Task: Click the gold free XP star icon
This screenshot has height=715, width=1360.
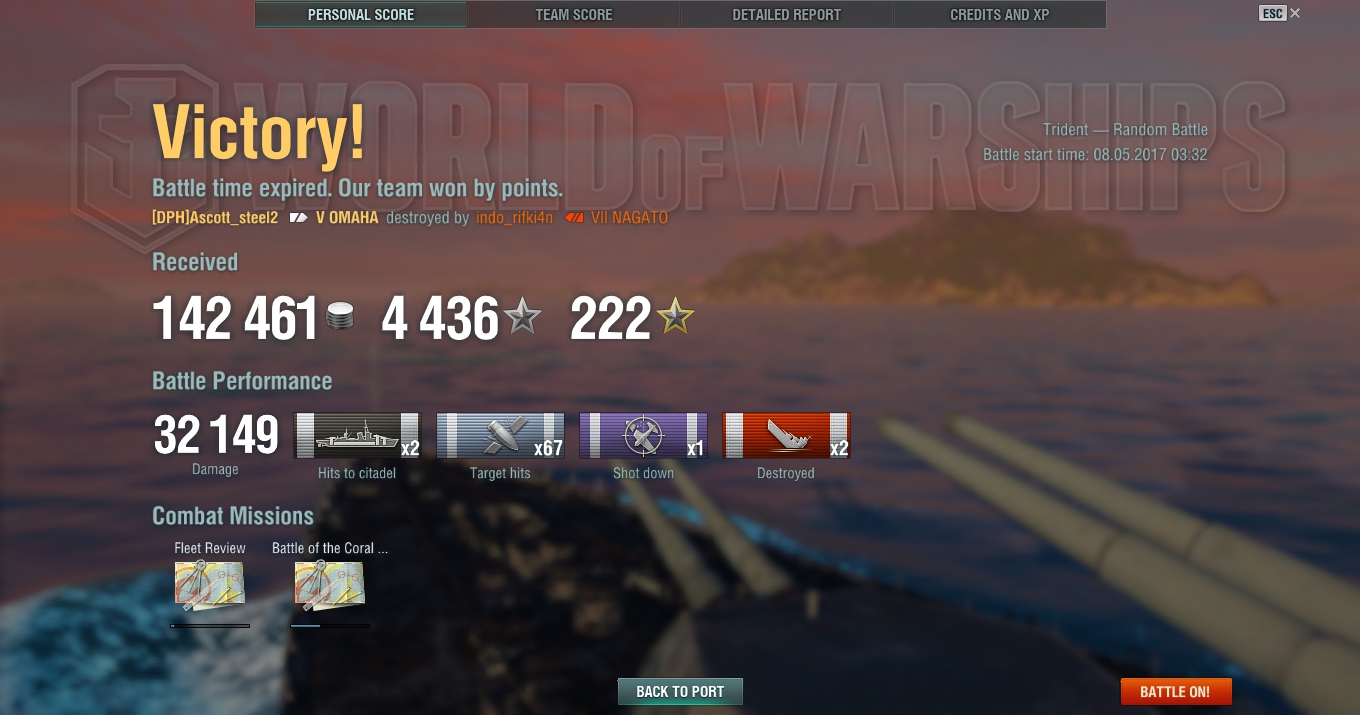Action: click(675, 318)
